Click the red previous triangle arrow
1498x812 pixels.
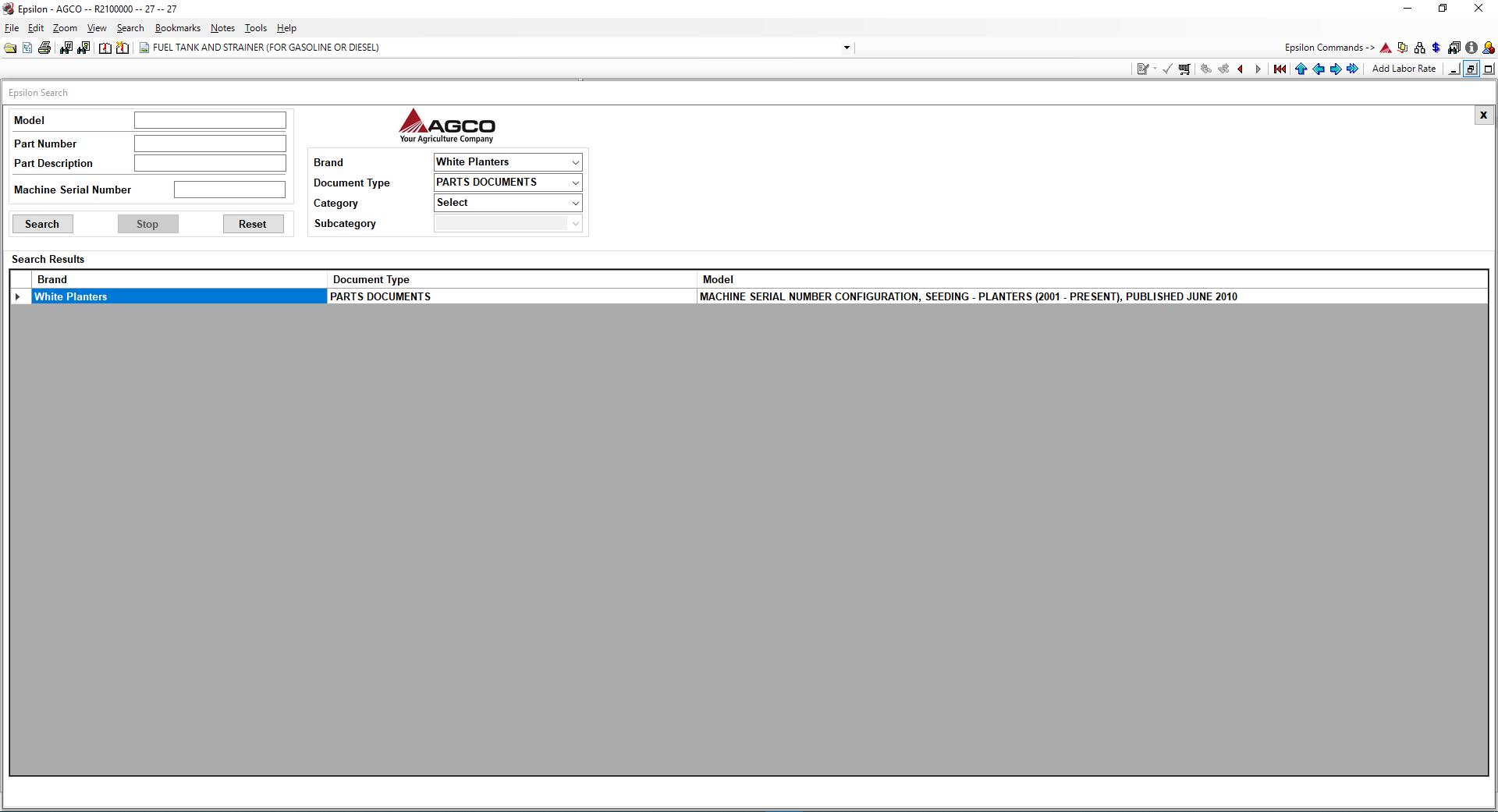coord(1241,69)
